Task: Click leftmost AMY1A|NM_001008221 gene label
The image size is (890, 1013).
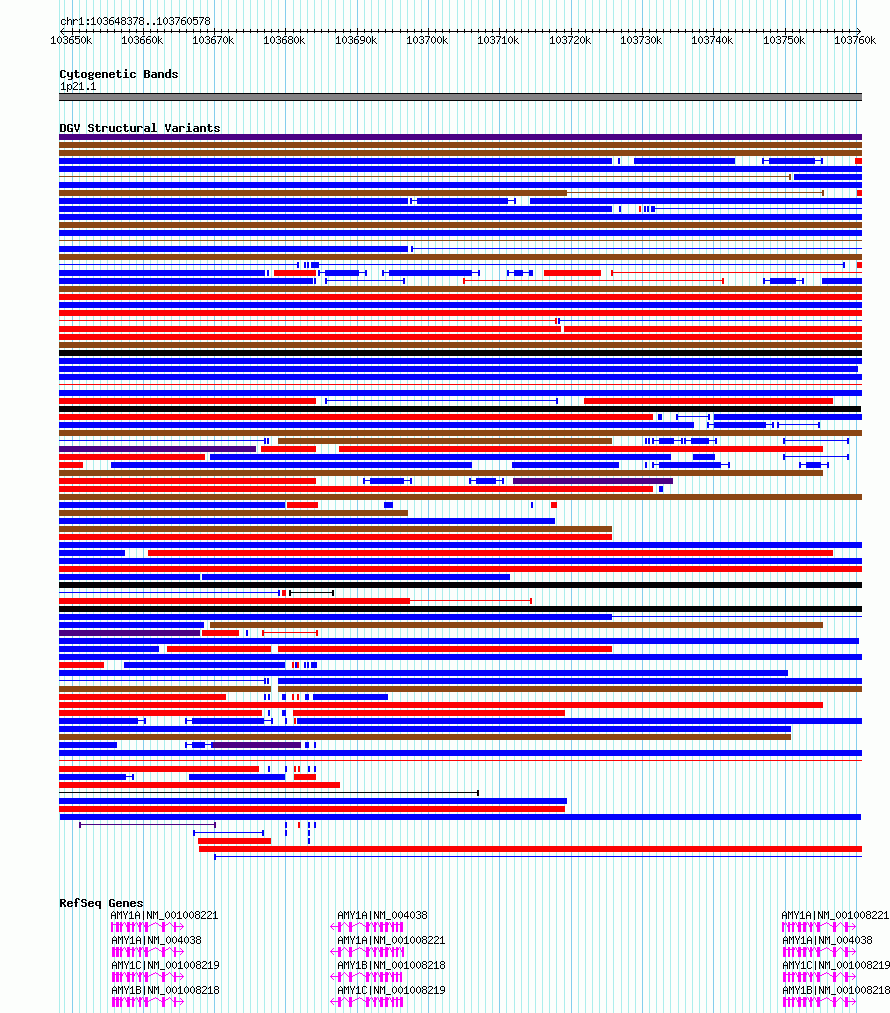Action: 164,915
